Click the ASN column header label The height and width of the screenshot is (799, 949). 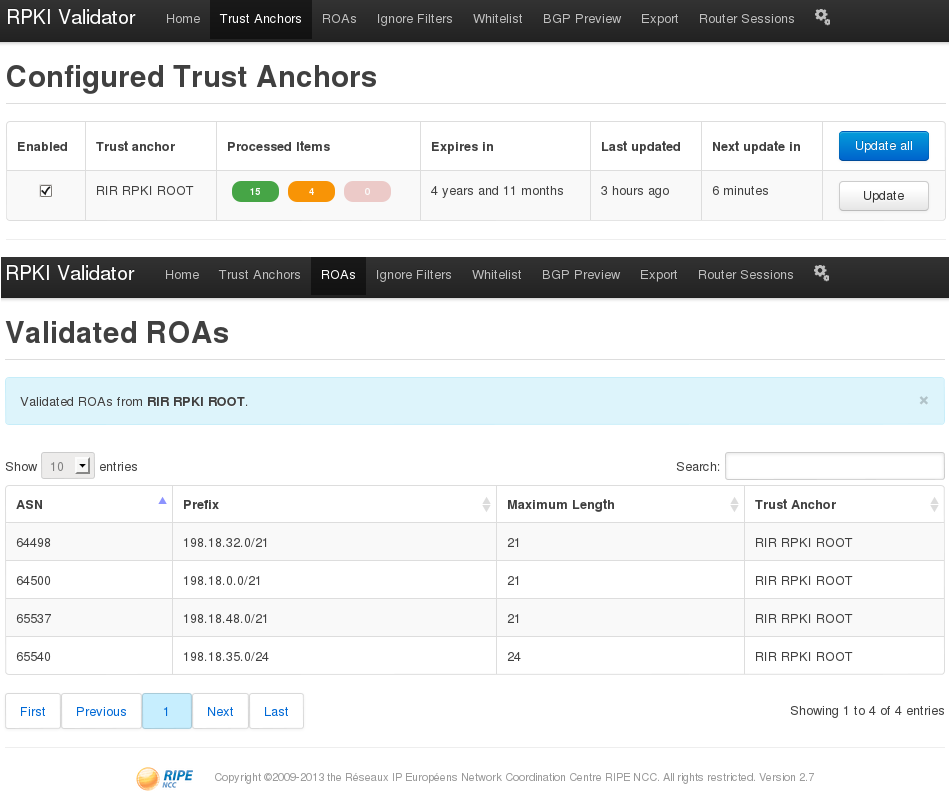29,504
